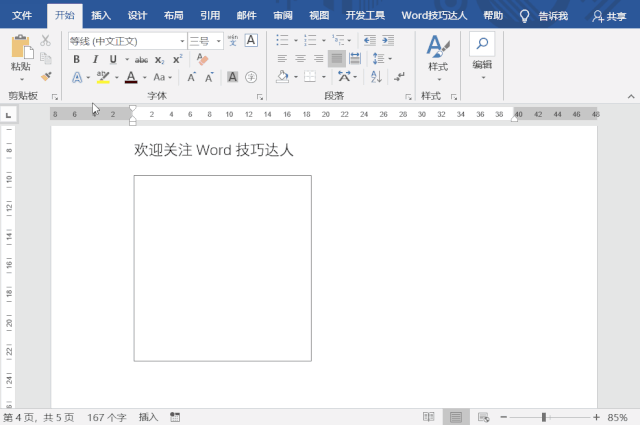Switch to the Layout (布局) tab
The height and width of the screenshot is (425, 640).
173,16
